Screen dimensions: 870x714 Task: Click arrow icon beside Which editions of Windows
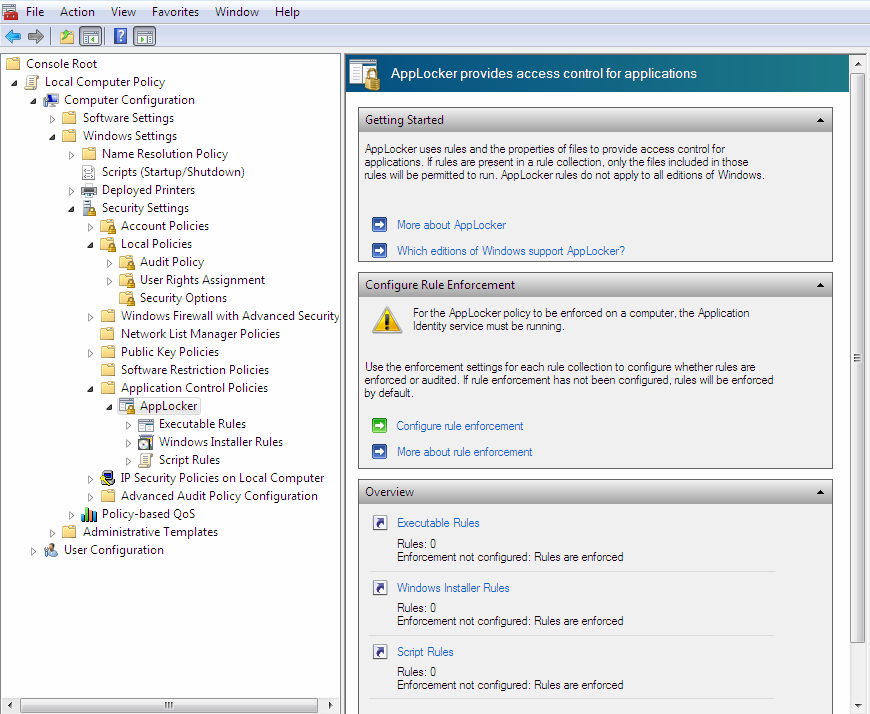[x=380, y=251]
